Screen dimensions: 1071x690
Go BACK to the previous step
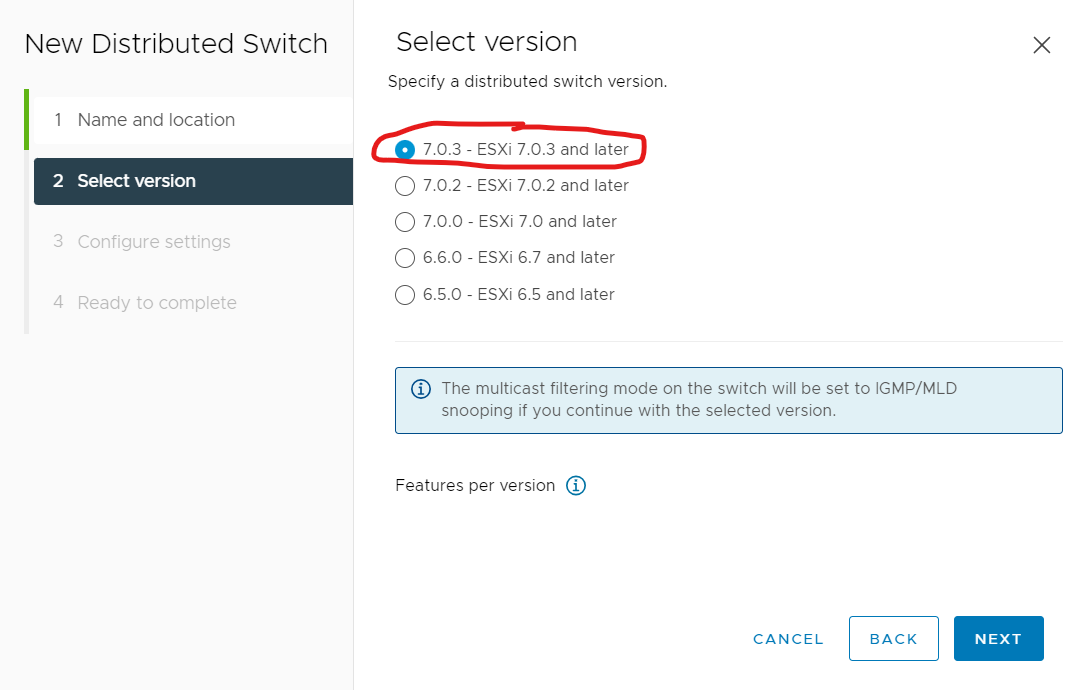click(893, 639)
